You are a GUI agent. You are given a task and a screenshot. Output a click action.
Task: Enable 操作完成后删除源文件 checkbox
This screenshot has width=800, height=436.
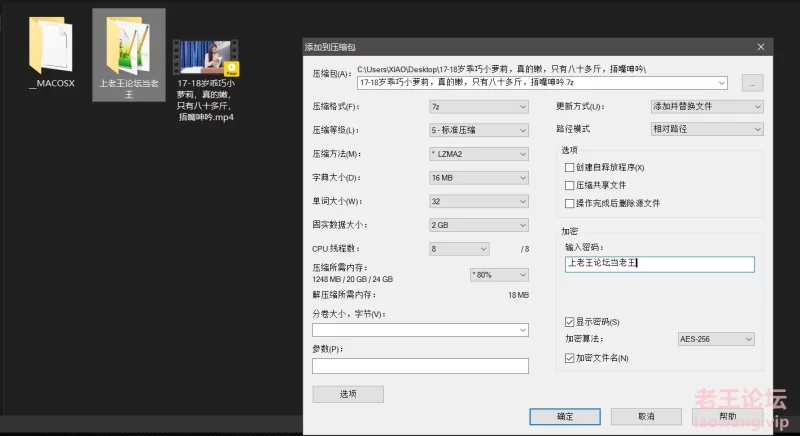point(569,203)
